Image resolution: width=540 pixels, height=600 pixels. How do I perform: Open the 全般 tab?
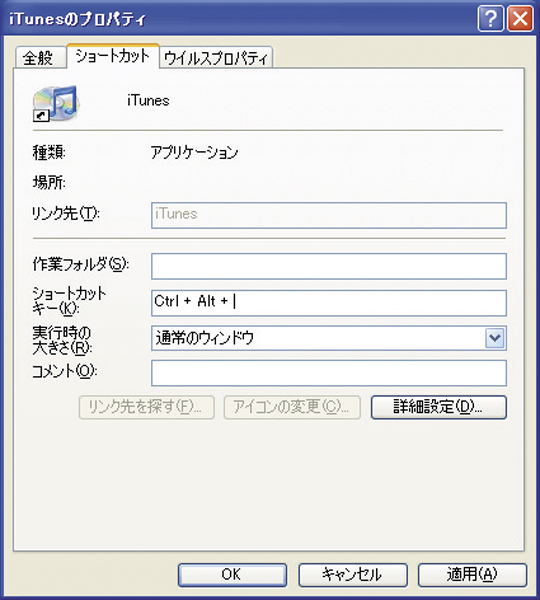pos(40,58)
